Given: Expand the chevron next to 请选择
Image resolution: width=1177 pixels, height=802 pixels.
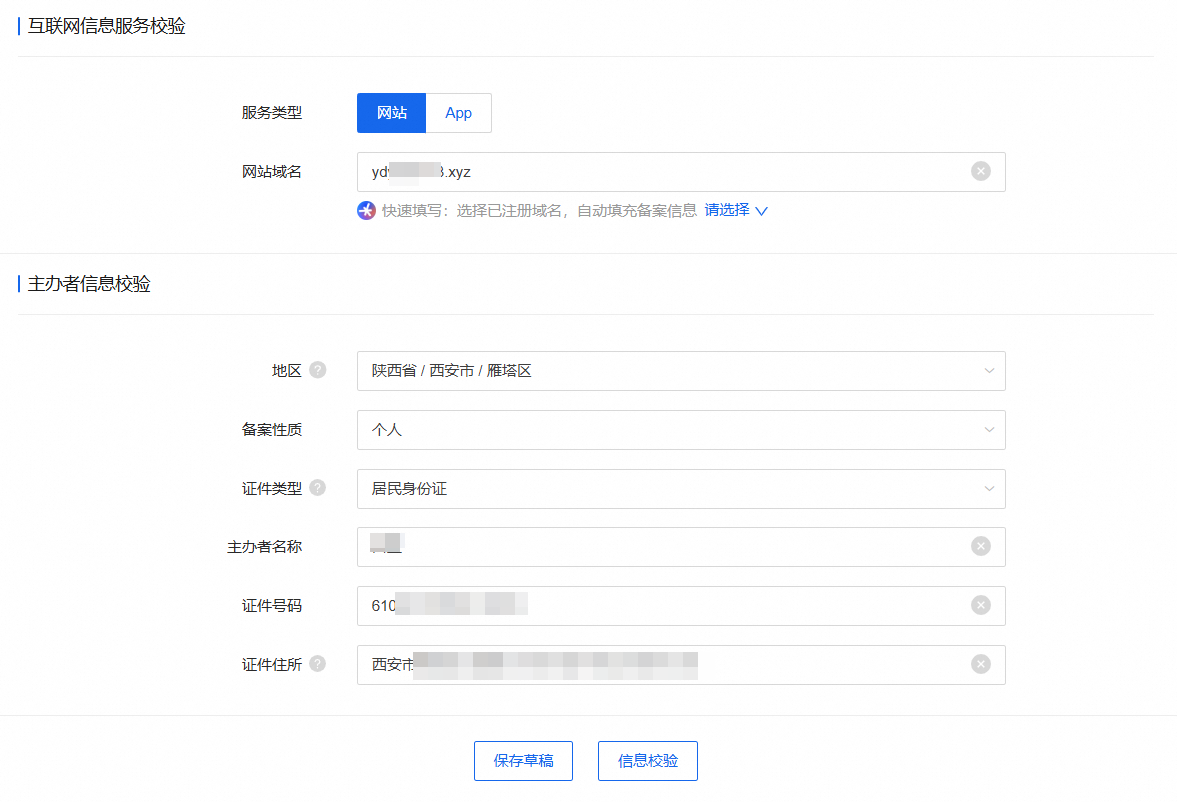Looking at the screenshot, I should [761, 211].
